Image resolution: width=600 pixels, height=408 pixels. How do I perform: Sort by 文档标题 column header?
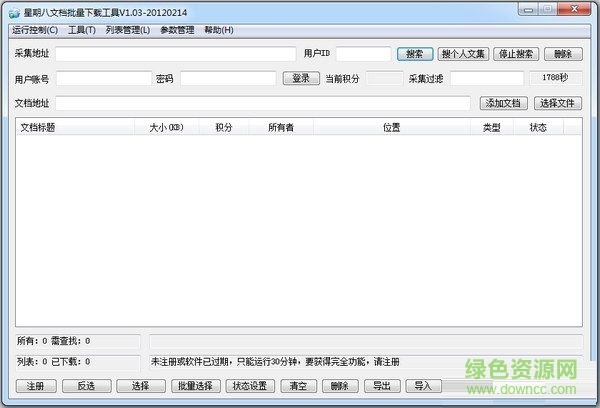tap(75, 127)
